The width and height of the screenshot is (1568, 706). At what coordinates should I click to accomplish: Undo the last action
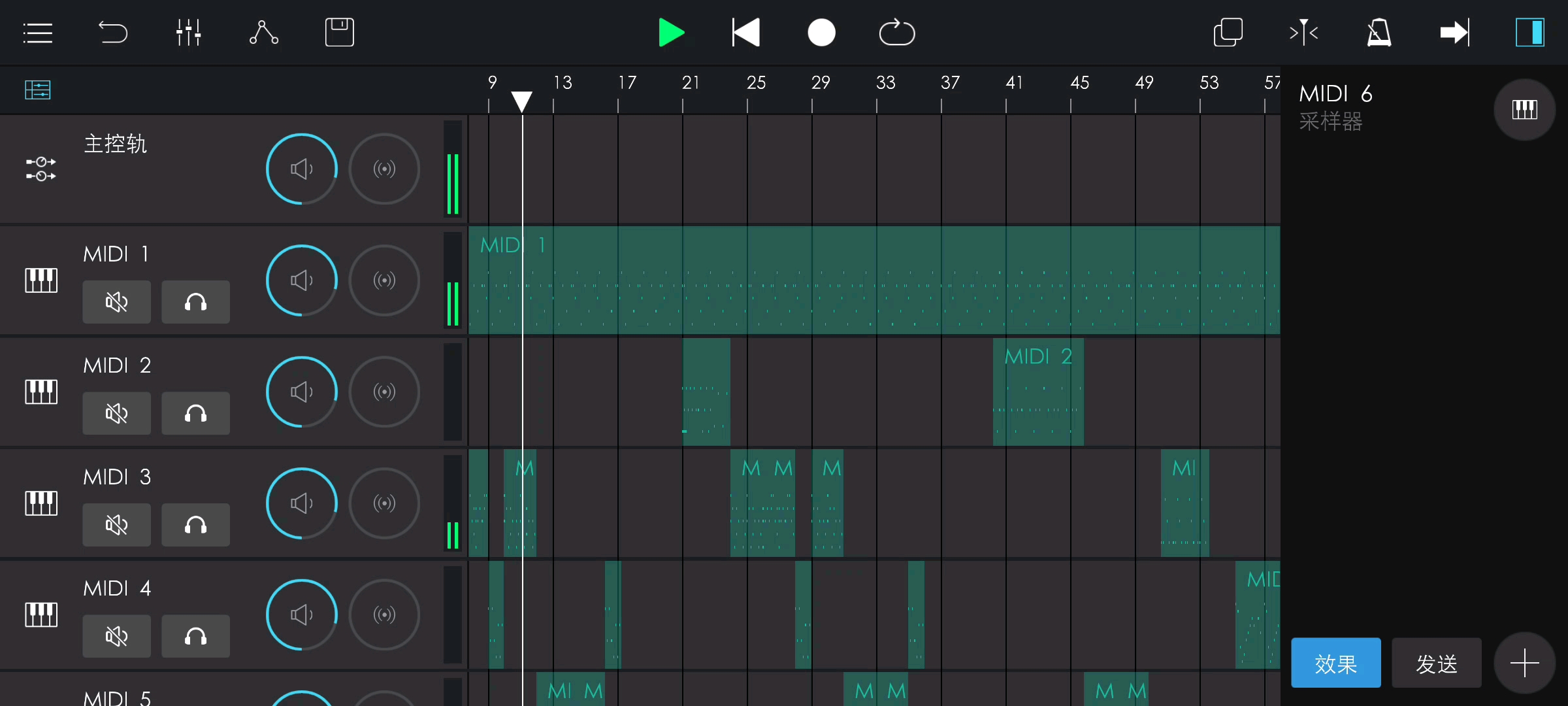tap(113, 33)
